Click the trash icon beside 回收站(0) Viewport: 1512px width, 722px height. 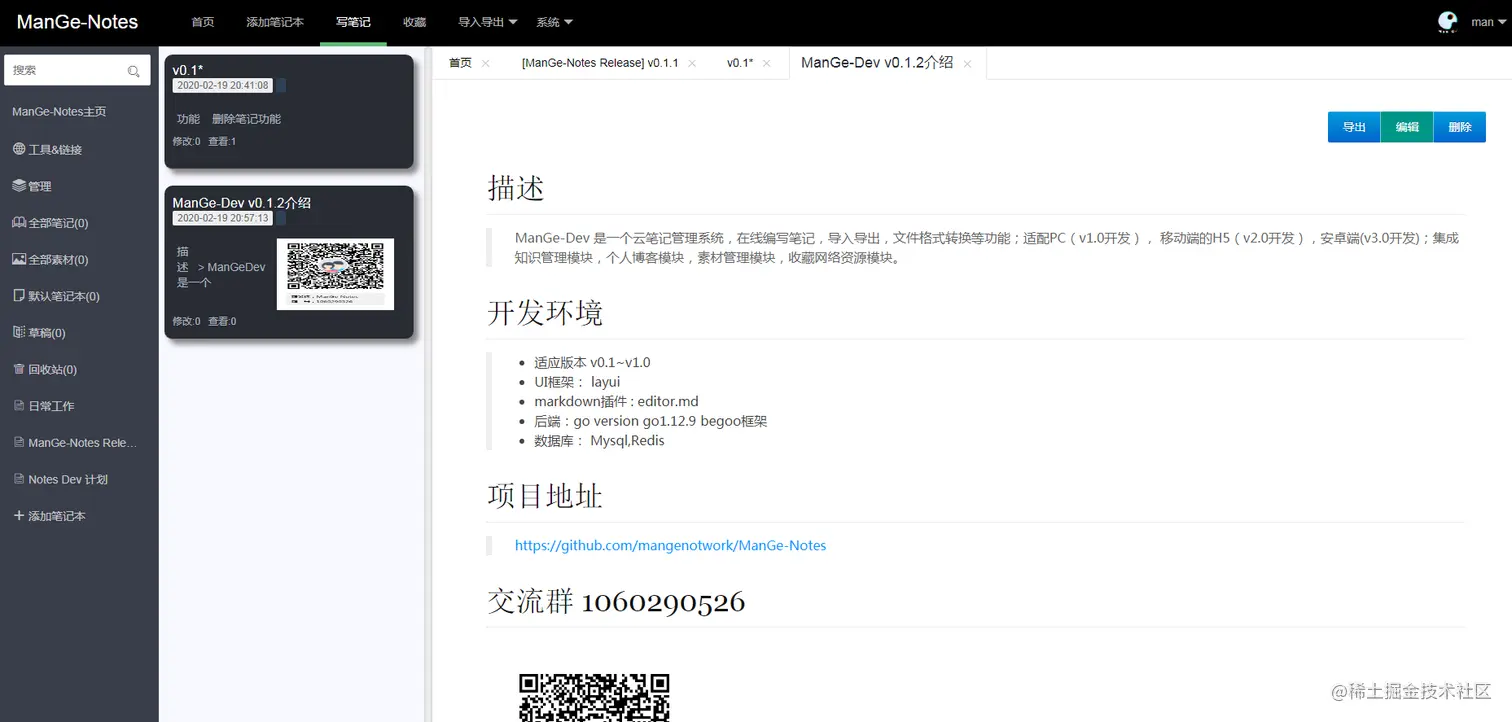19,369
